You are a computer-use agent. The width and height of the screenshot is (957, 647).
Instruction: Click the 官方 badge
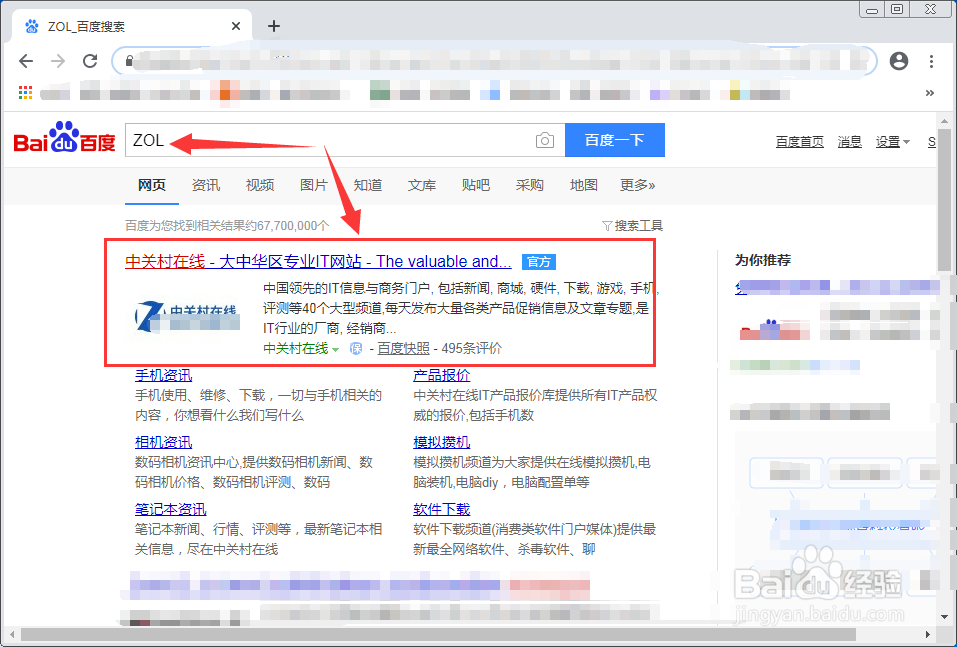pos(538,262)
